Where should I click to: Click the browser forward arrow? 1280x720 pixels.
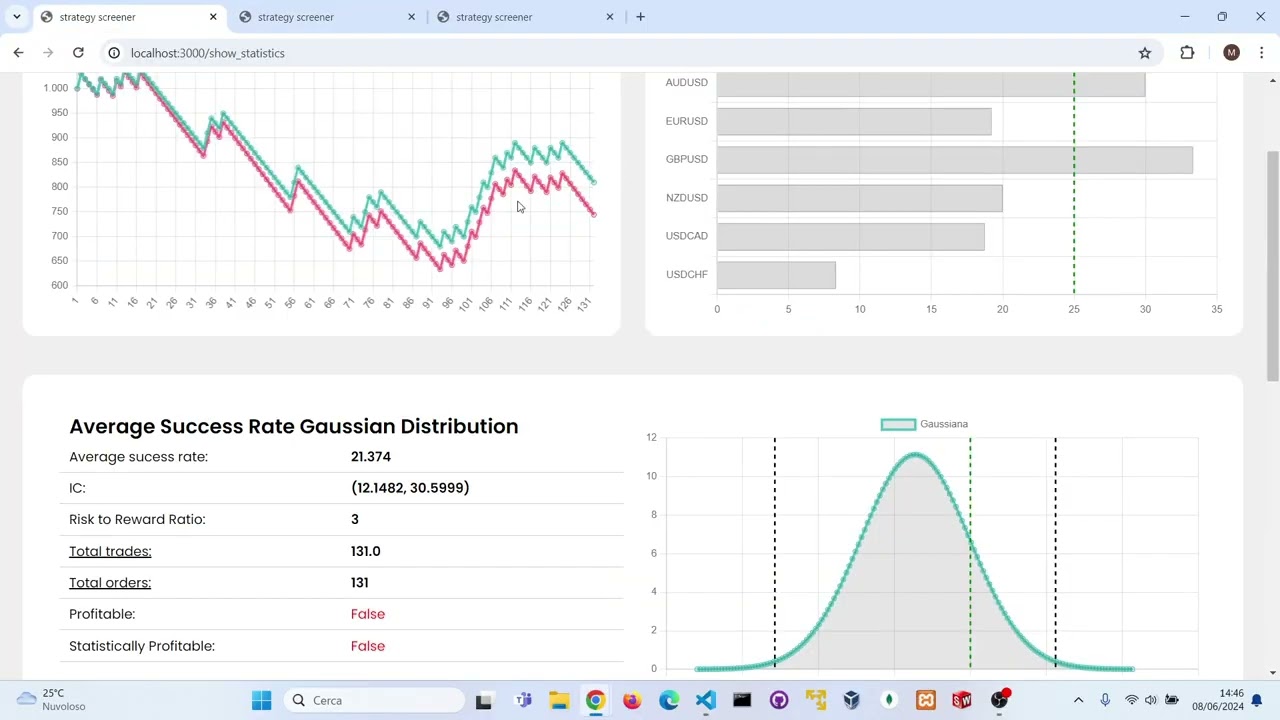48,53
